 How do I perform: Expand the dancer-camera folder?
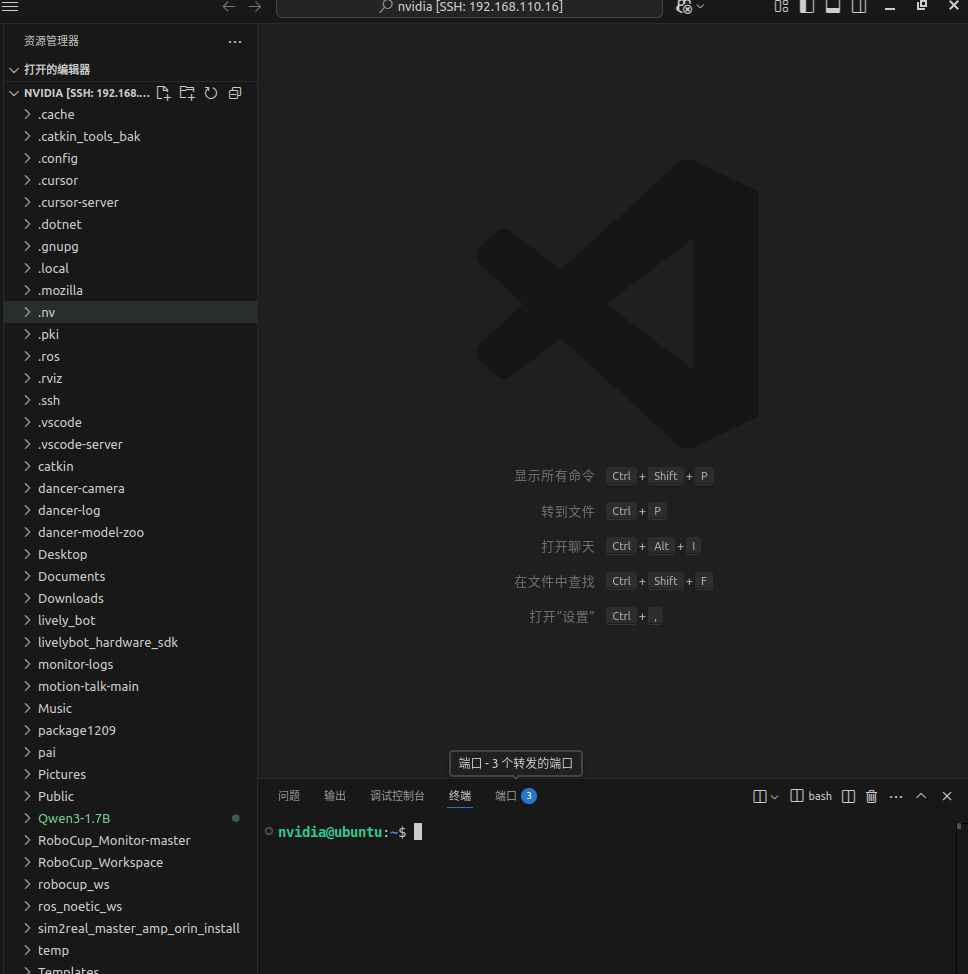click(x=27, y=488)
